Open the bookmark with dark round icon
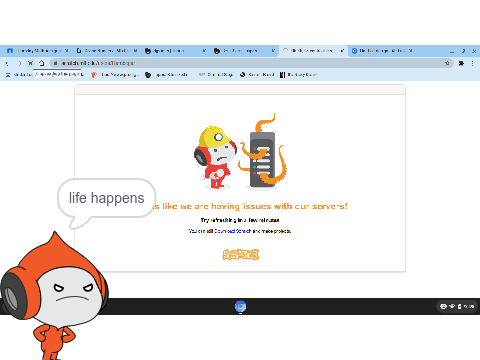This screenshot has width=480, height=360. tap(166, 75)
